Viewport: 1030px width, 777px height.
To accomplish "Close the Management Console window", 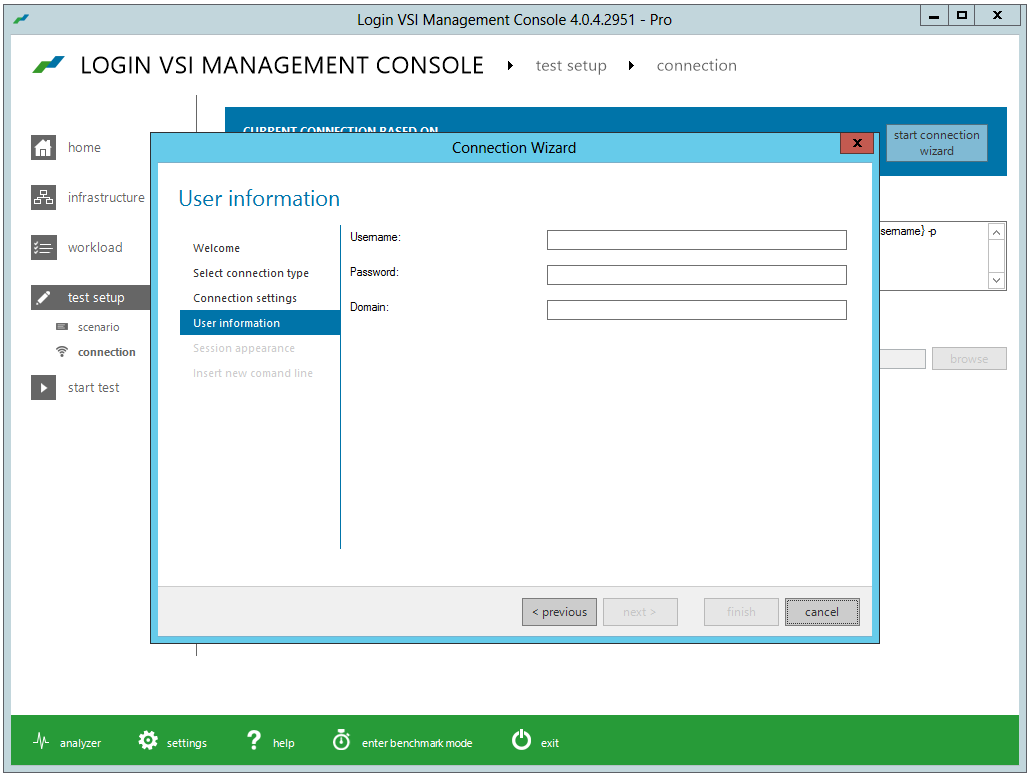I will (x=997, y=16).
